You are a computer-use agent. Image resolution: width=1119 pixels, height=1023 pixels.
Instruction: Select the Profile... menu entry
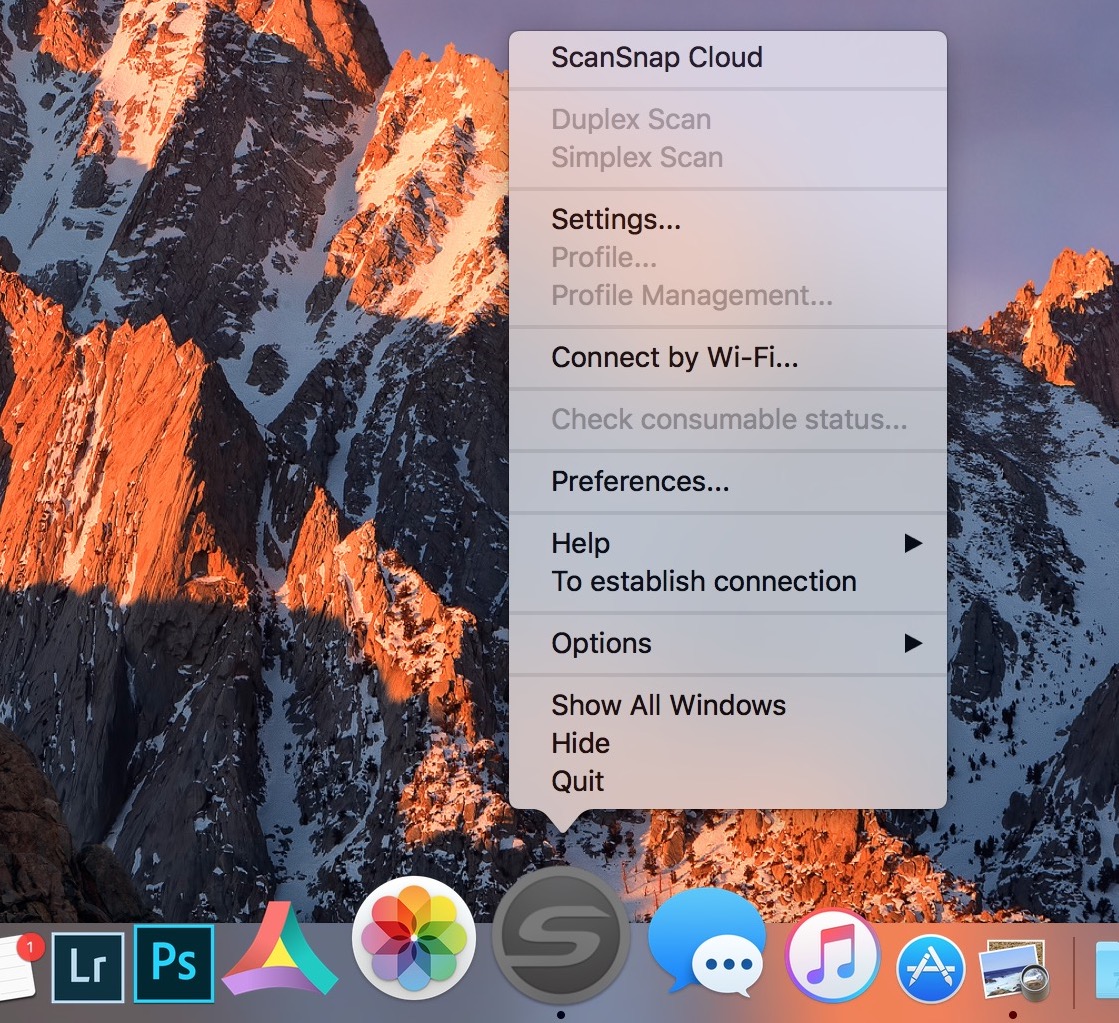[728, 257]
